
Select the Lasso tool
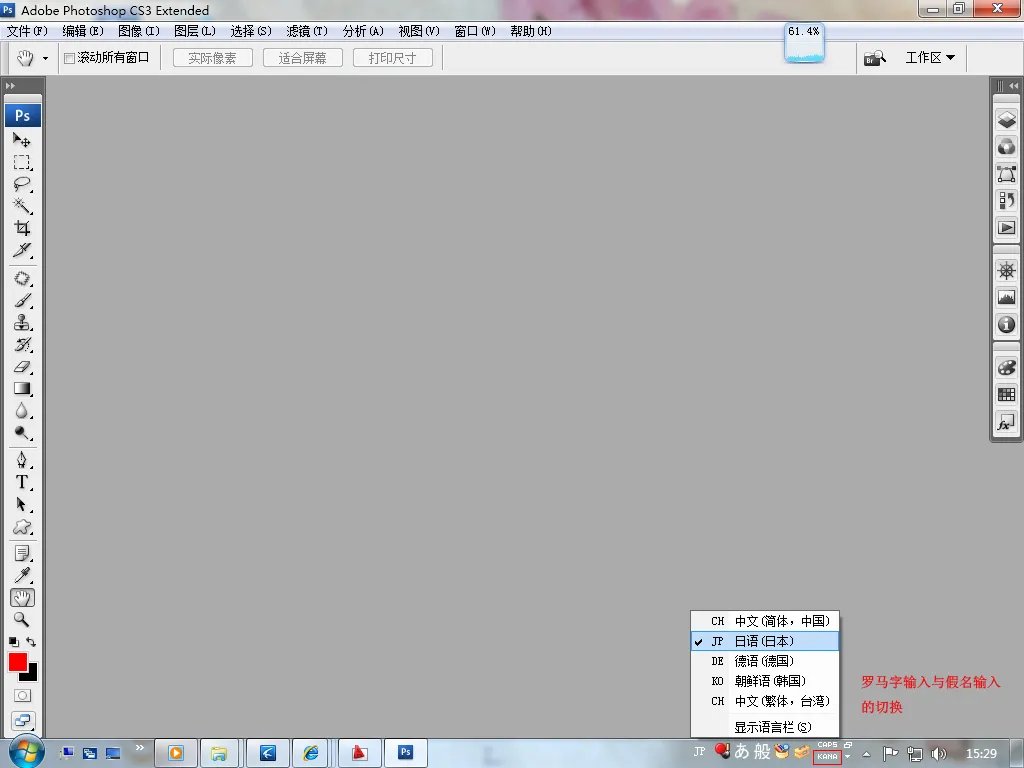click(22, 184)
